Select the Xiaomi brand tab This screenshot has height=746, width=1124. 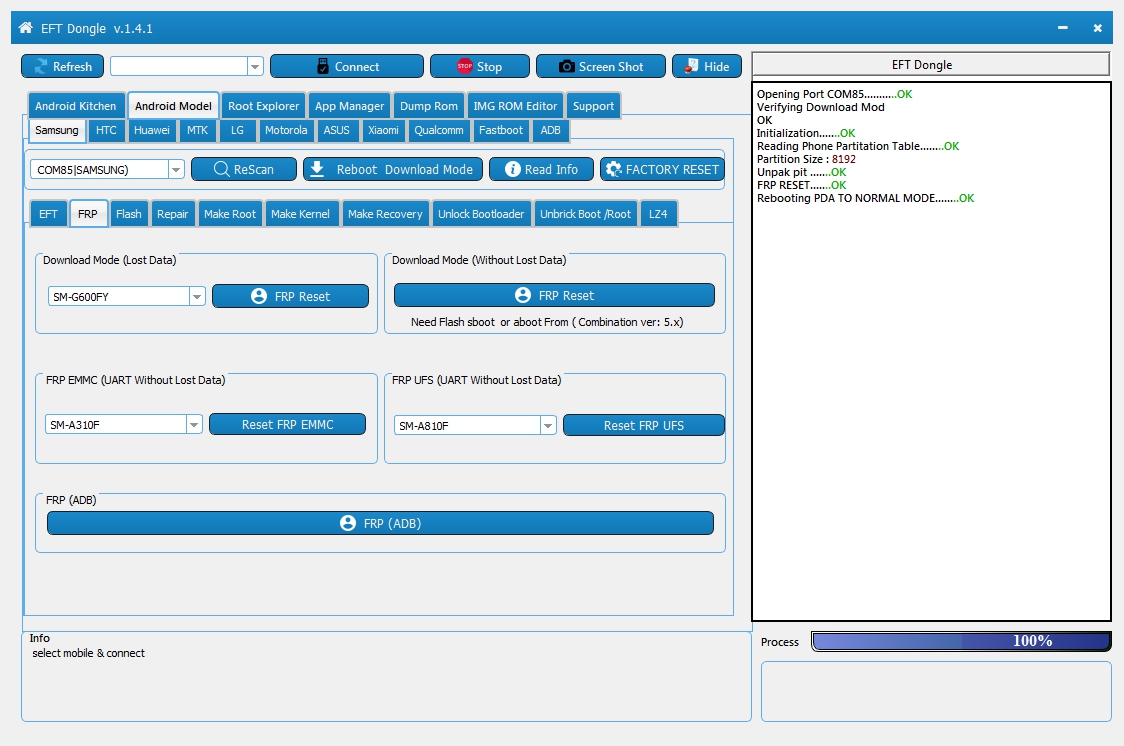[x=384, y=130]
